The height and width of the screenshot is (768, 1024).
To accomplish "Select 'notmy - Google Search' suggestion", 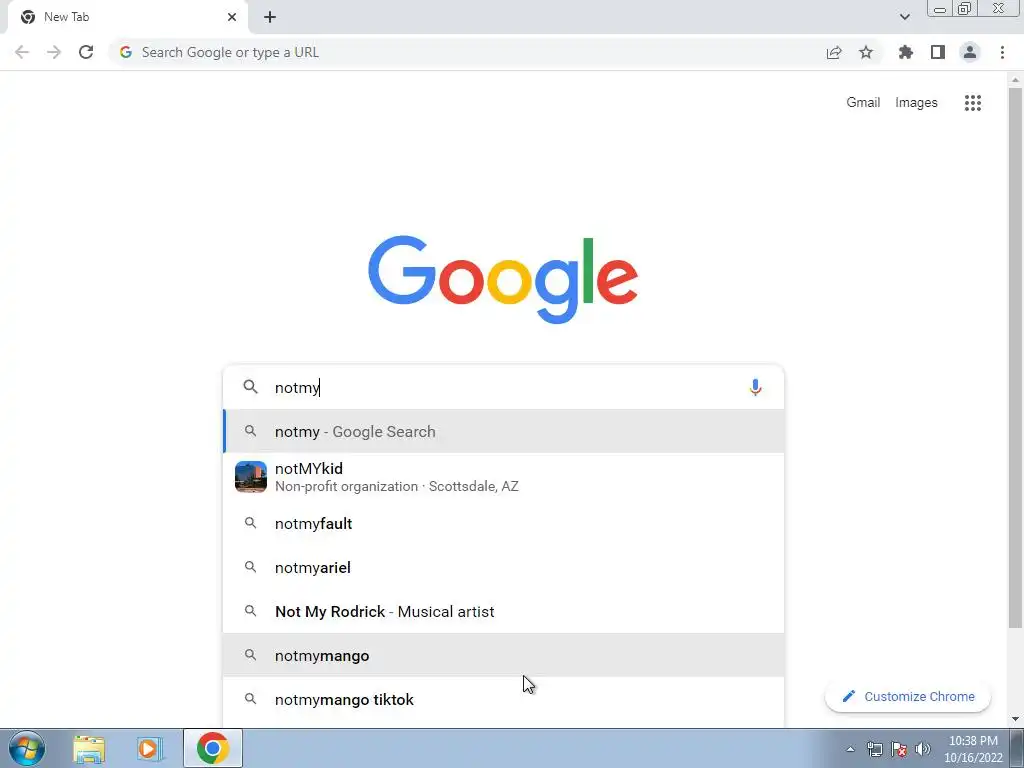I will (504, 432).
